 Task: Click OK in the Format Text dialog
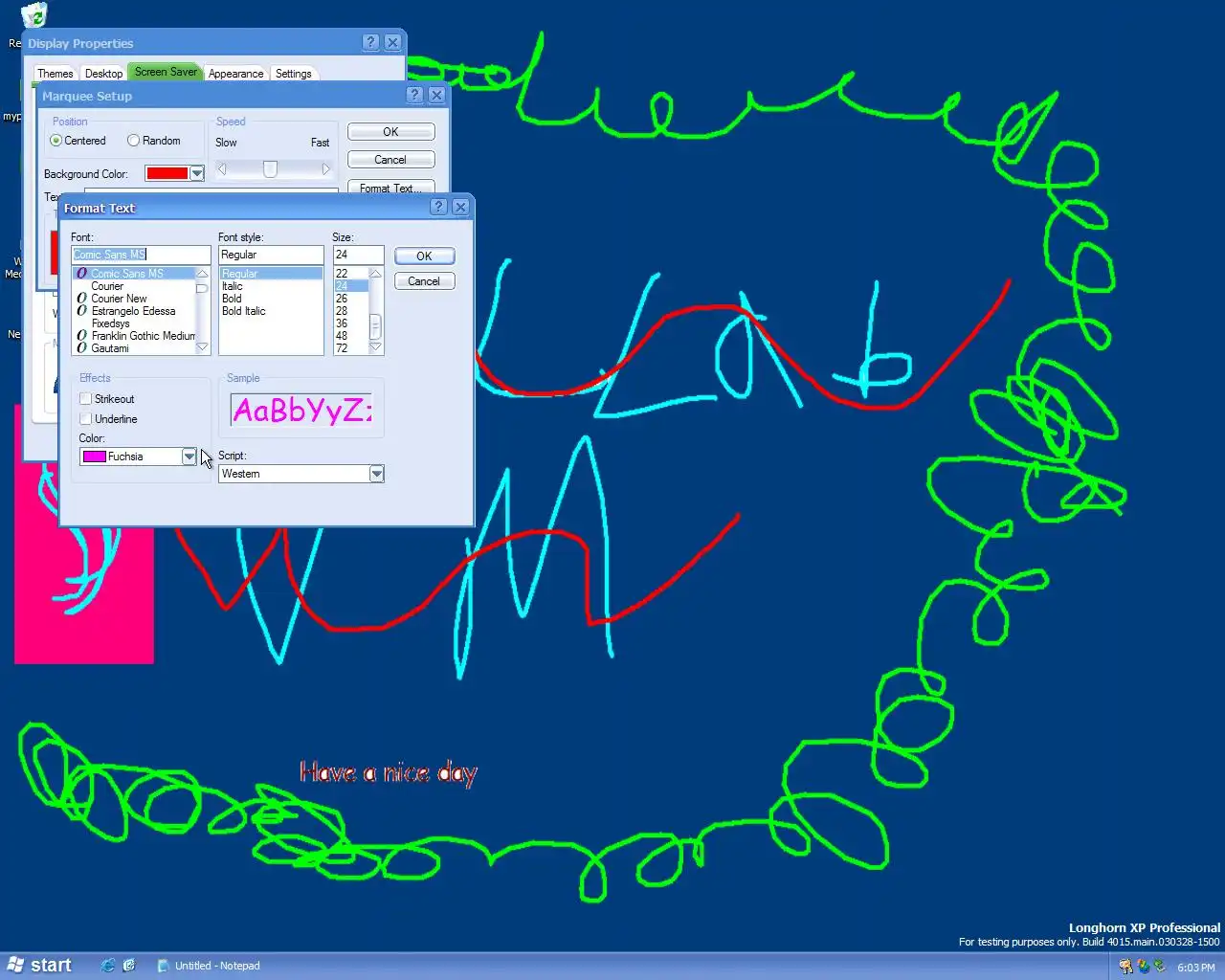424,256
